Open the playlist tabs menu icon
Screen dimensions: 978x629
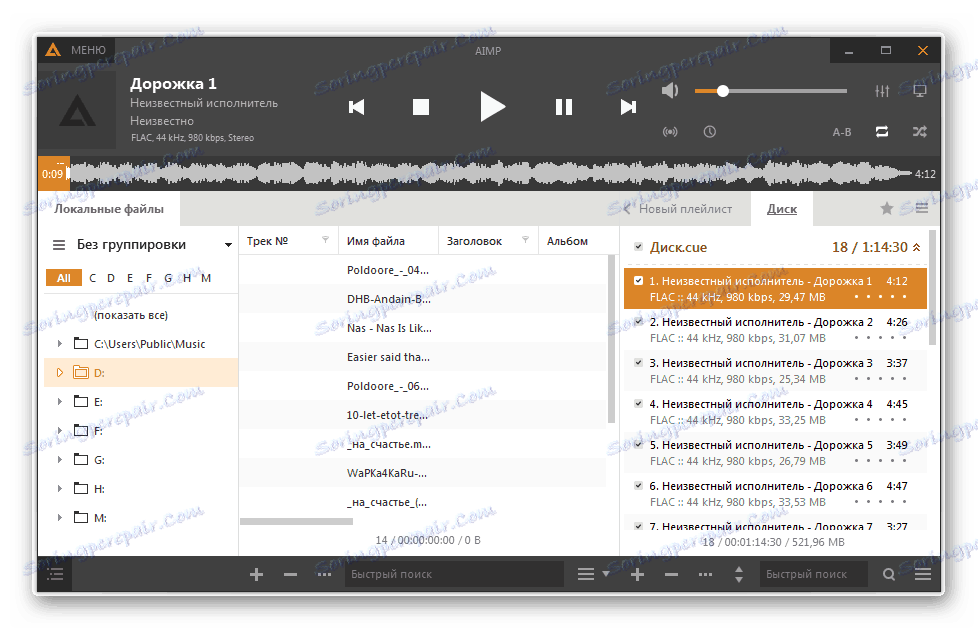click(922, 208)
